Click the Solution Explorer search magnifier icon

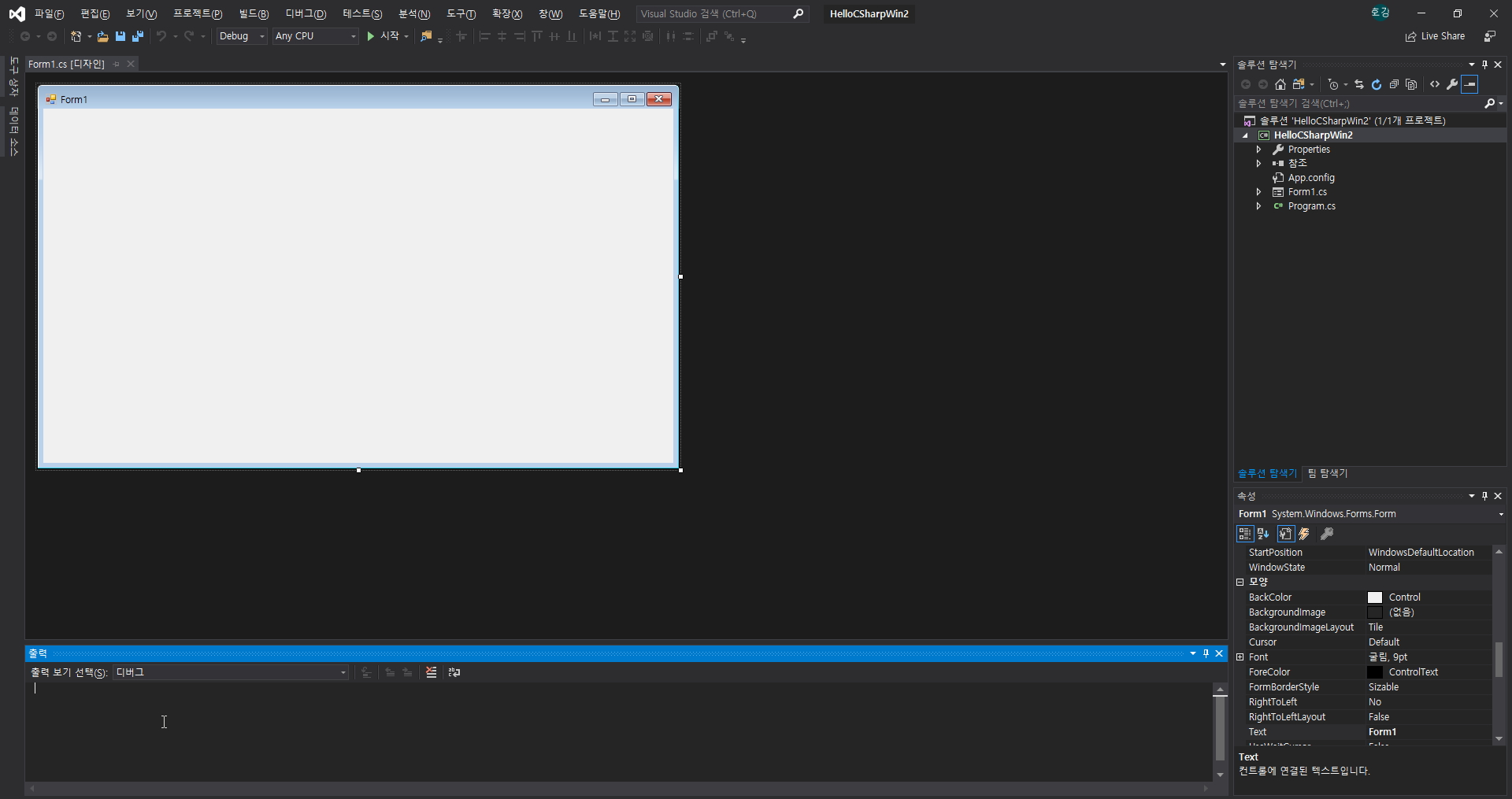(1489, 103)
